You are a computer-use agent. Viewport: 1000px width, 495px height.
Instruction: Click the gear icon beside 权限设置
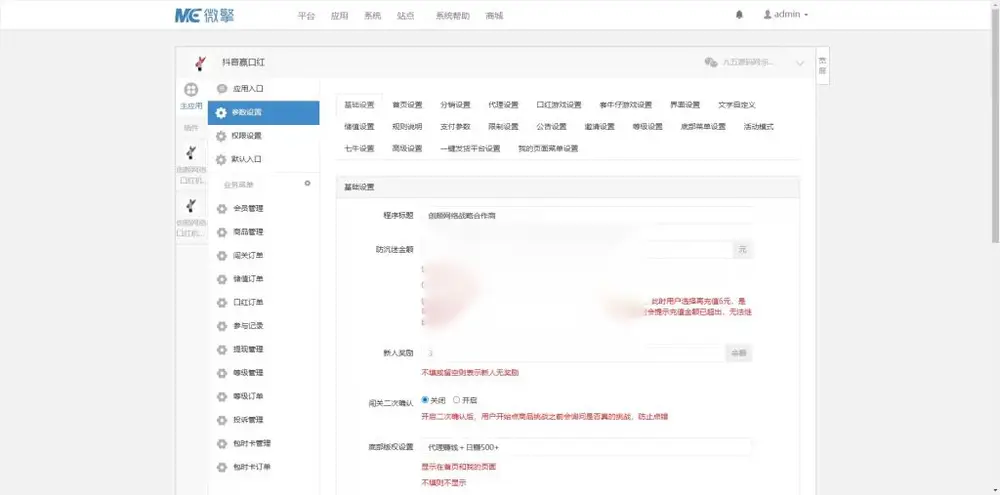pyautogui.click(x=221, y=136)
